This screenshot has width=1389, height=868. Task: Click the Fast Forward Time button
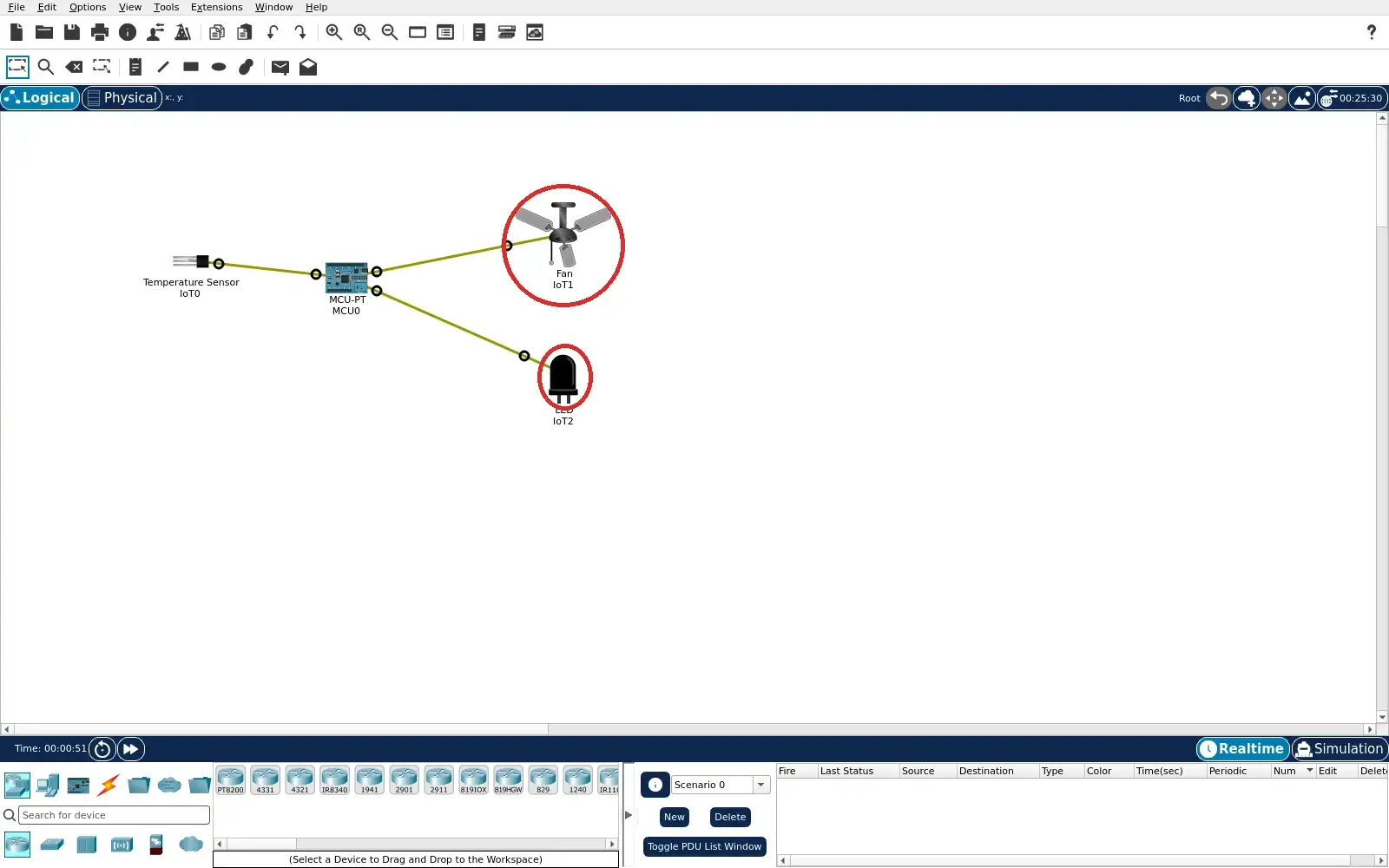[x=131, y=749]
